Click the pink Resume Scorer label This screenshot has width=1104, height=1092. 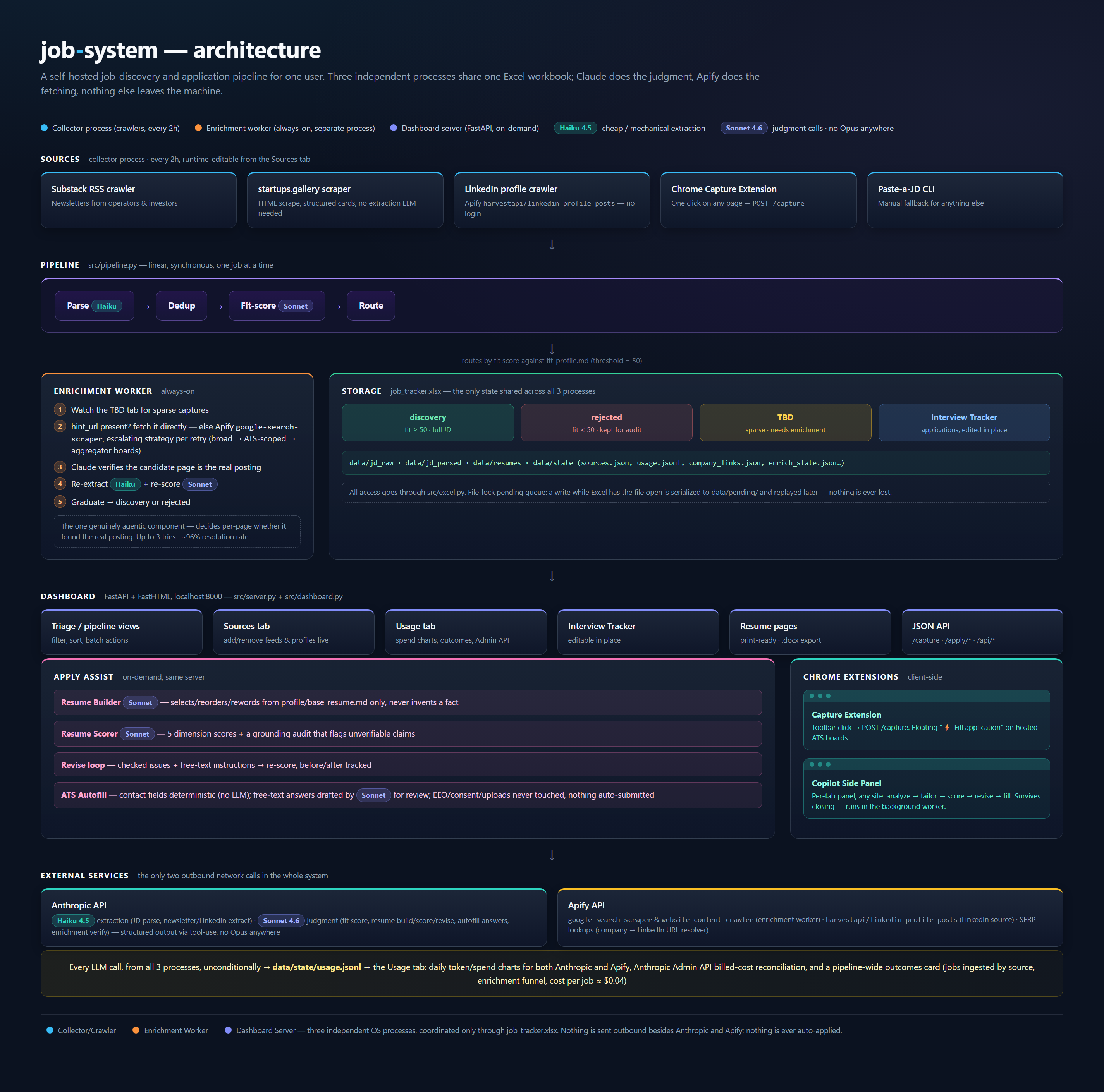coord(89,734)
